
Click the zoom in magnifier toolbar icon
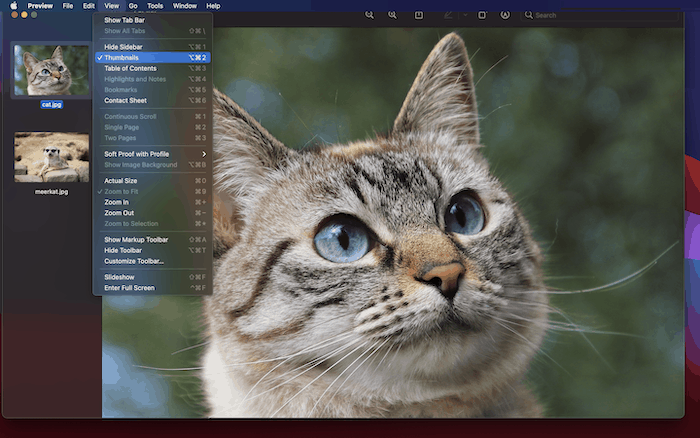point(392,15)
